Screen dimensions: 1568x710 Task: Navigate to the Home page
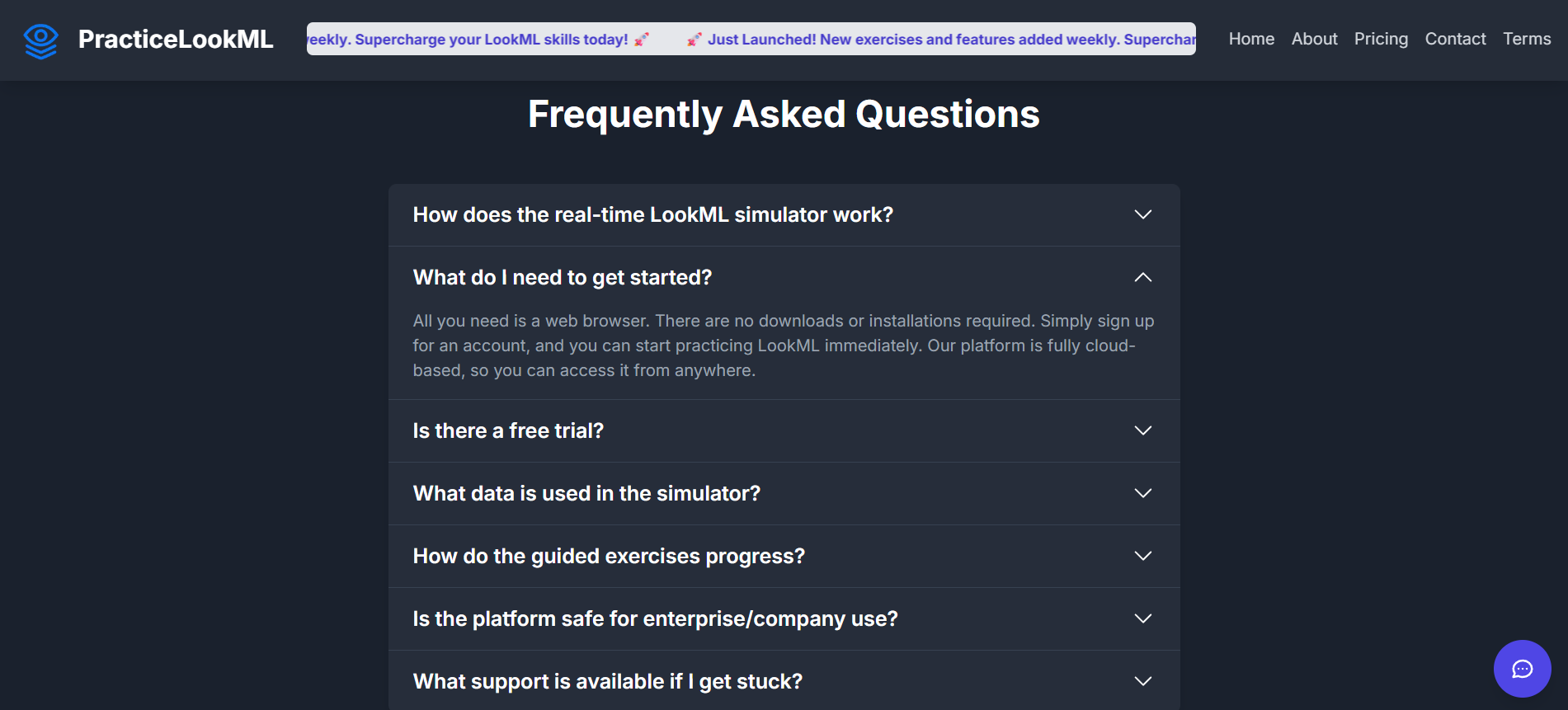pyautogui.click(x=1250, y=39)
